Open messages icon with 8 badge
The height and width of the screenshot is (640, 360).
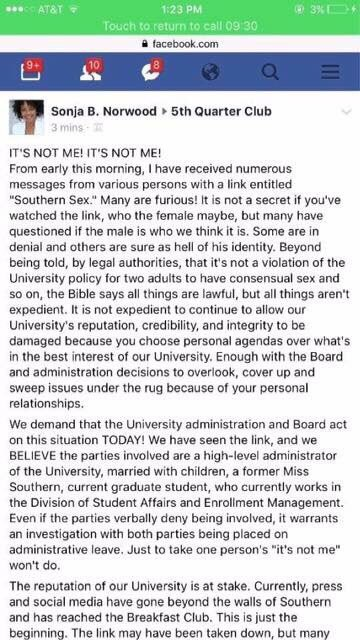coord(152,71)
